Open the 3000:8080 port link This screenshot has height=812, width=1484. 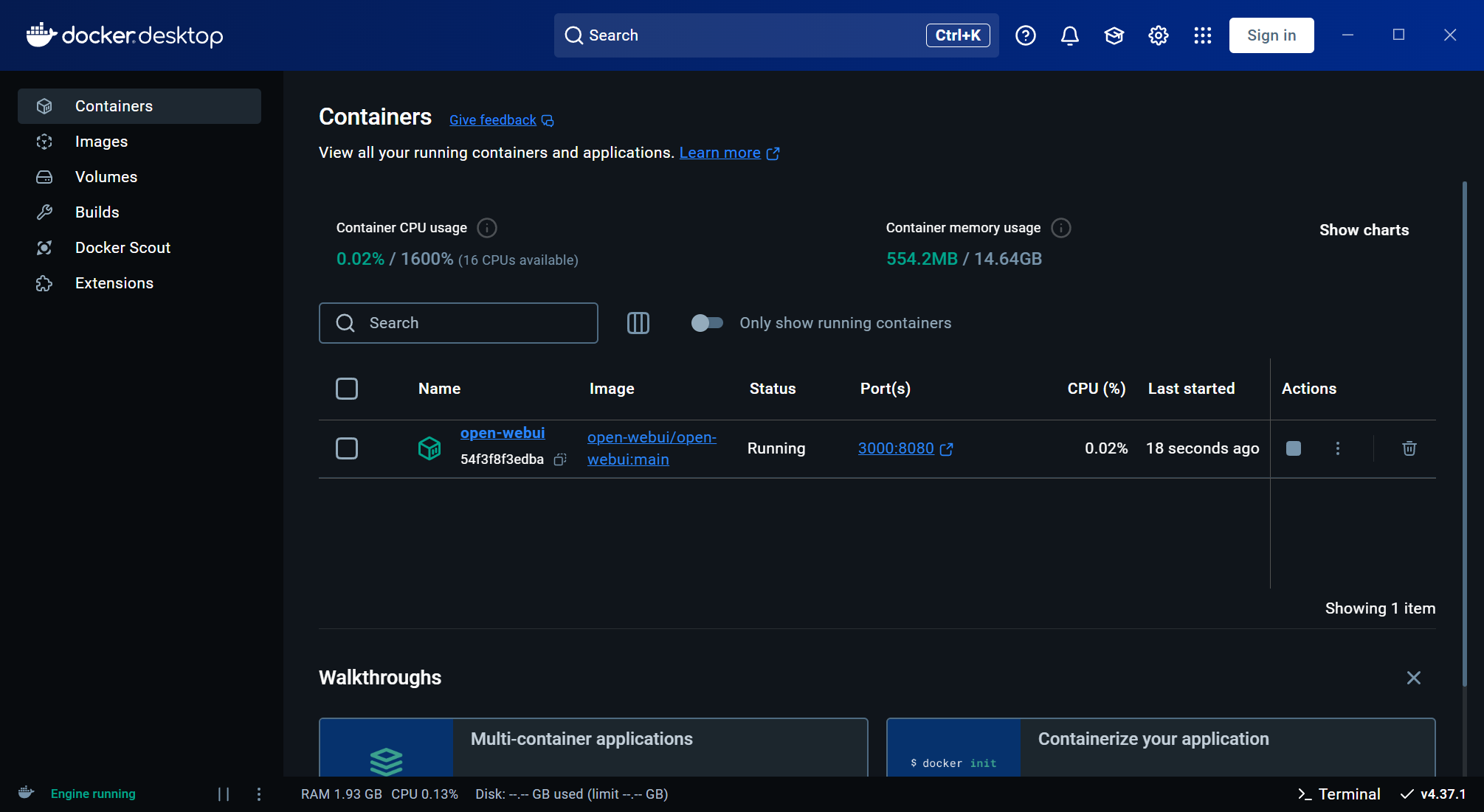point(896,448)
